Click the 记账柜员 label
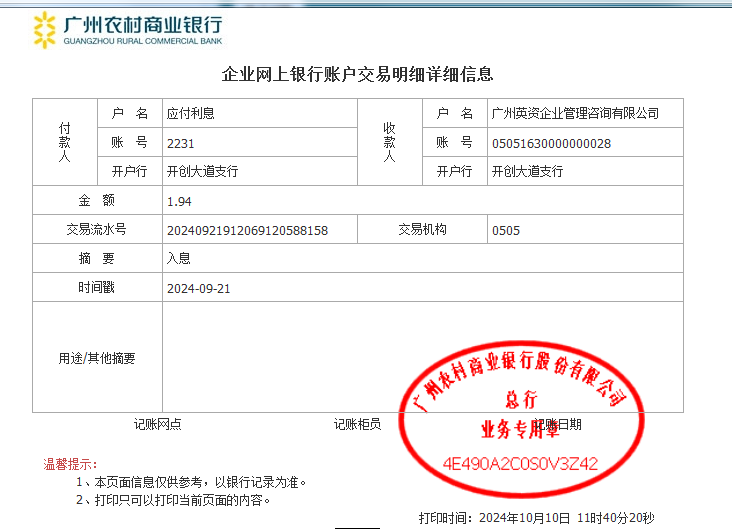732x529 pixels. (x=357, y=424)
